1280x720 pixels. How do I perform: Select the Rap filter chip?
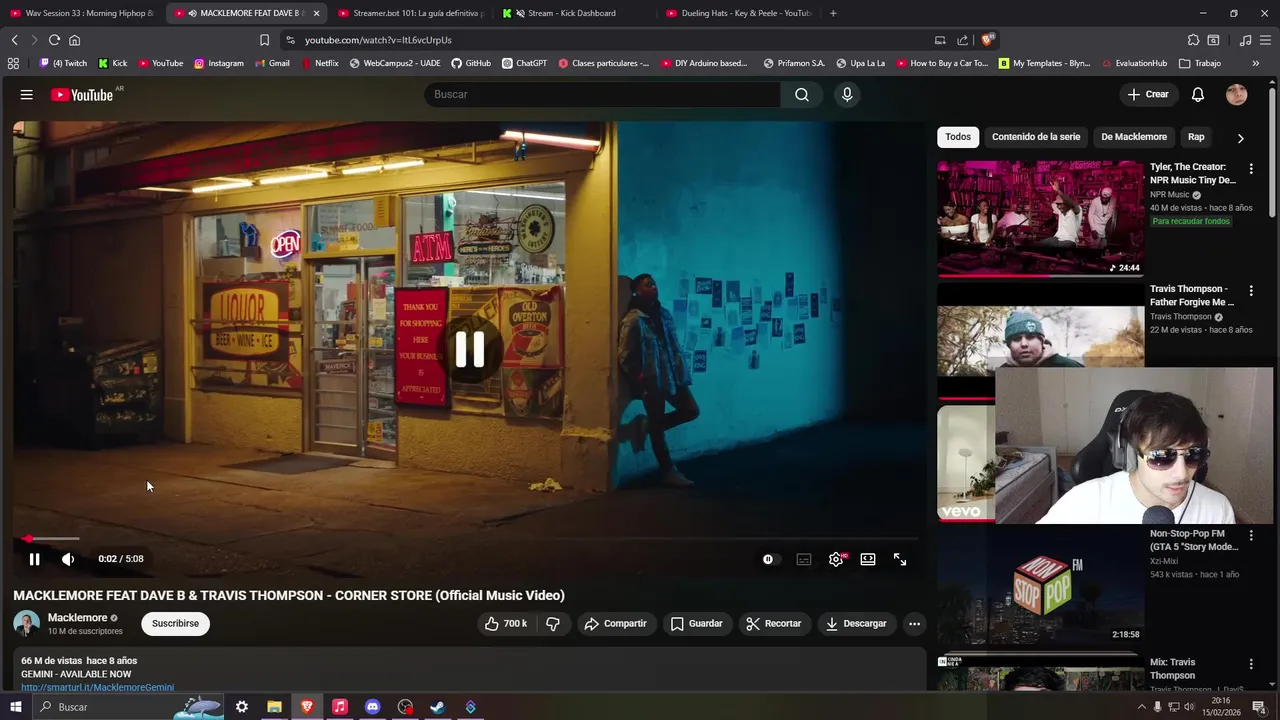pyautogui.click(x=1196, y=137)
